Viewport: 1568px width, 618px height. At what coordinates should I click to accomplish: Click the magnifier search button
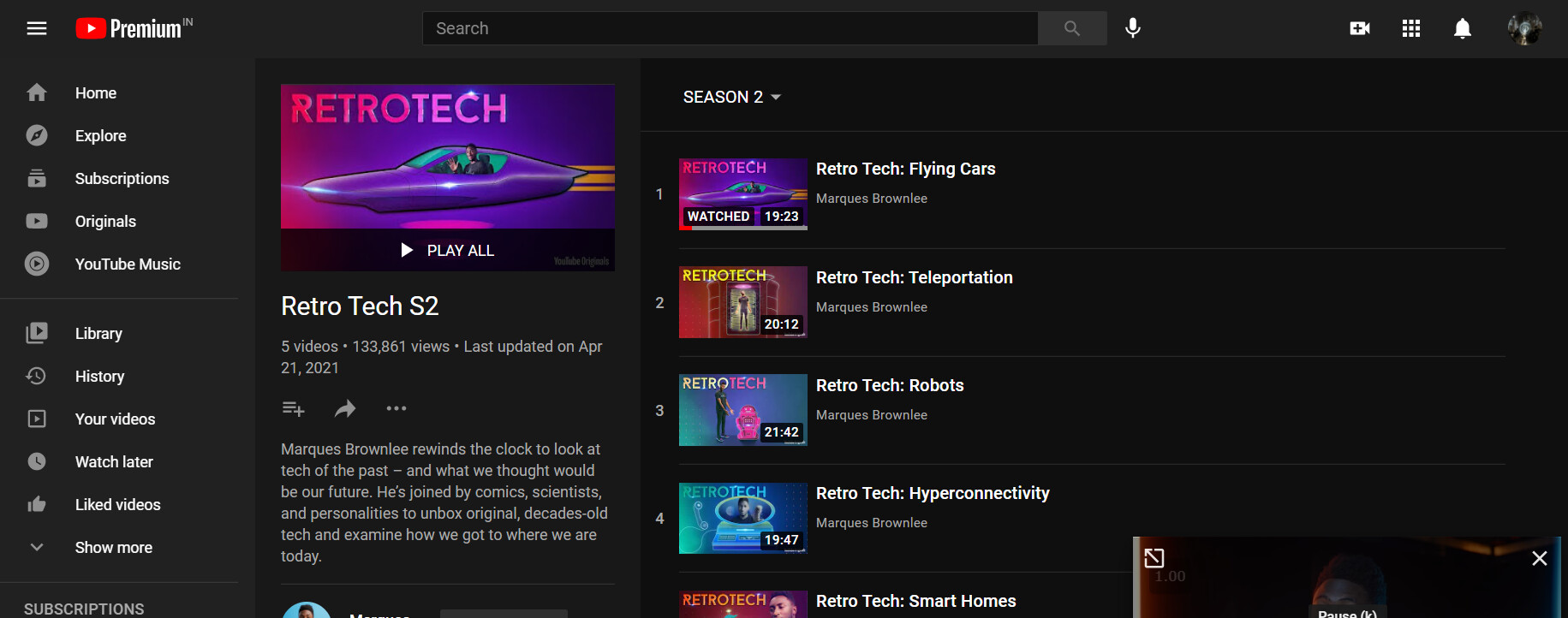click(1071, 28)
